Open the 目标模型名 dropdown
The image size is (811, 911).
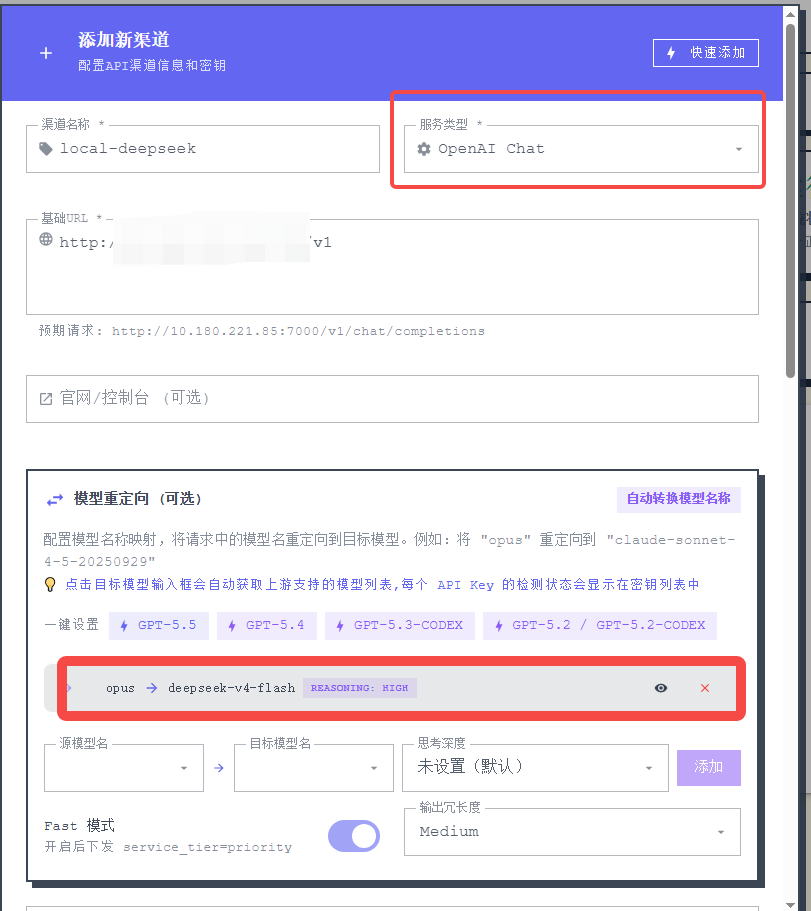tap(314, 768)
